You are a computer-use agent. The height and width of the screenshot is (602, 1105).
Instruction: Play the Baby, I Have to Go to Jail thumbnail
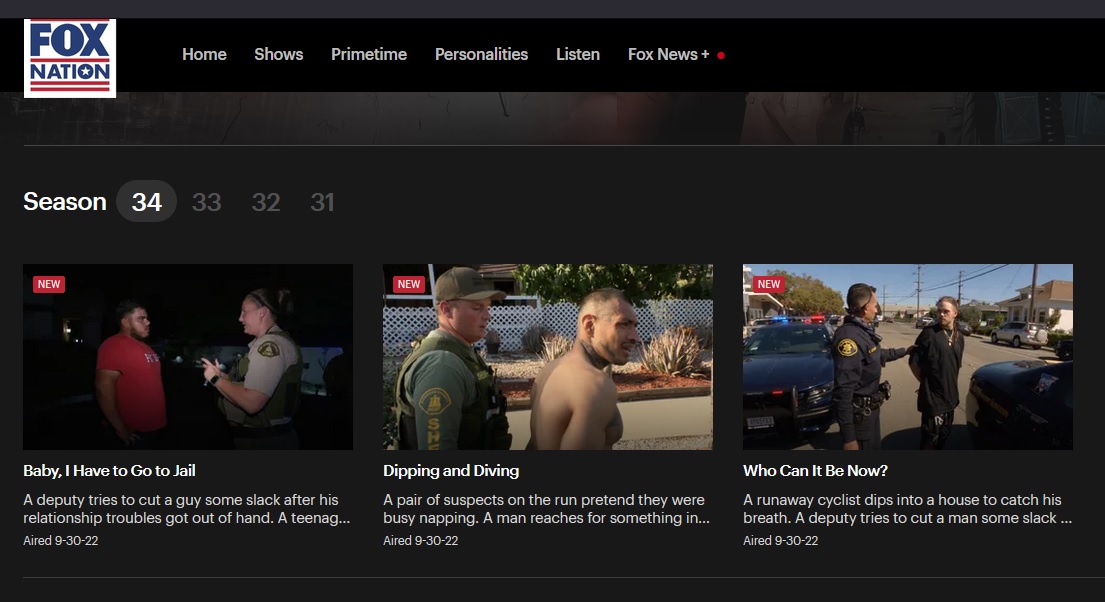point(188,357)
